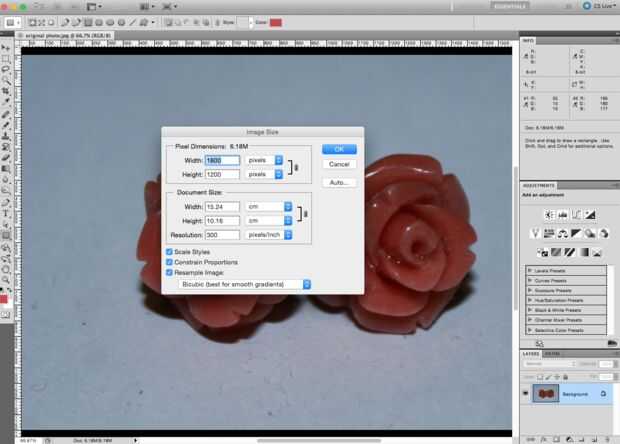This screenshot has width=620, height=444.
Task: Open the CS Live menu
Action: click(600, 6)
